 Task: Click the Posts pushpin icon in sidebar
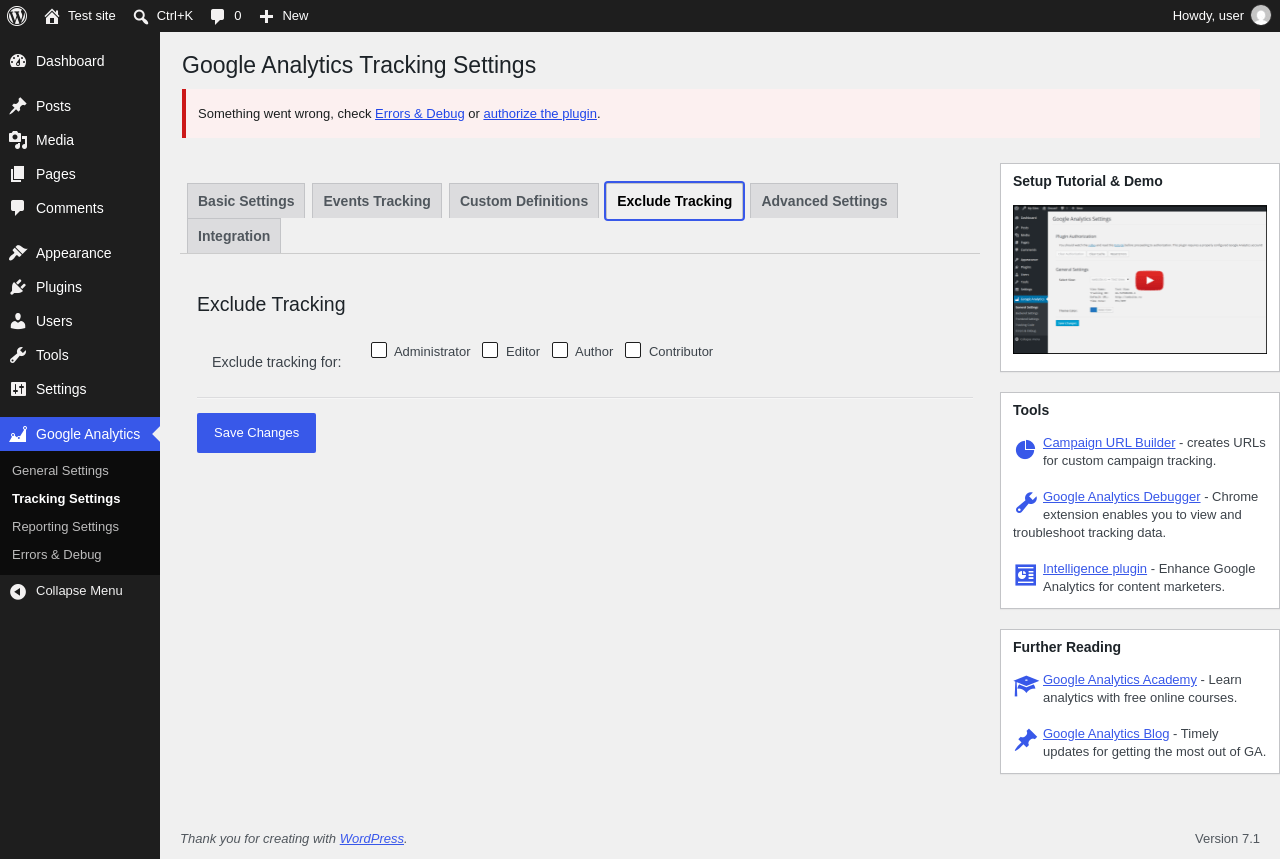click(18, 106)
